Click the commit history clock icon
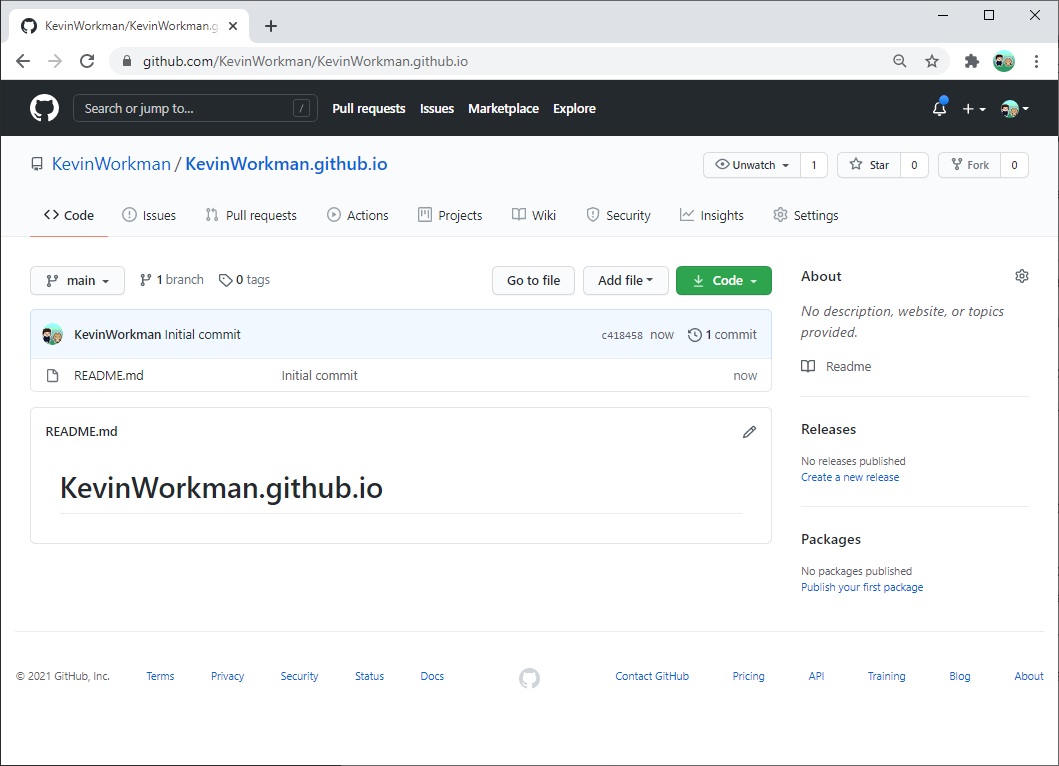This screenshot has height=766, width=1059. pyautogui.click(x=695, y=334)
